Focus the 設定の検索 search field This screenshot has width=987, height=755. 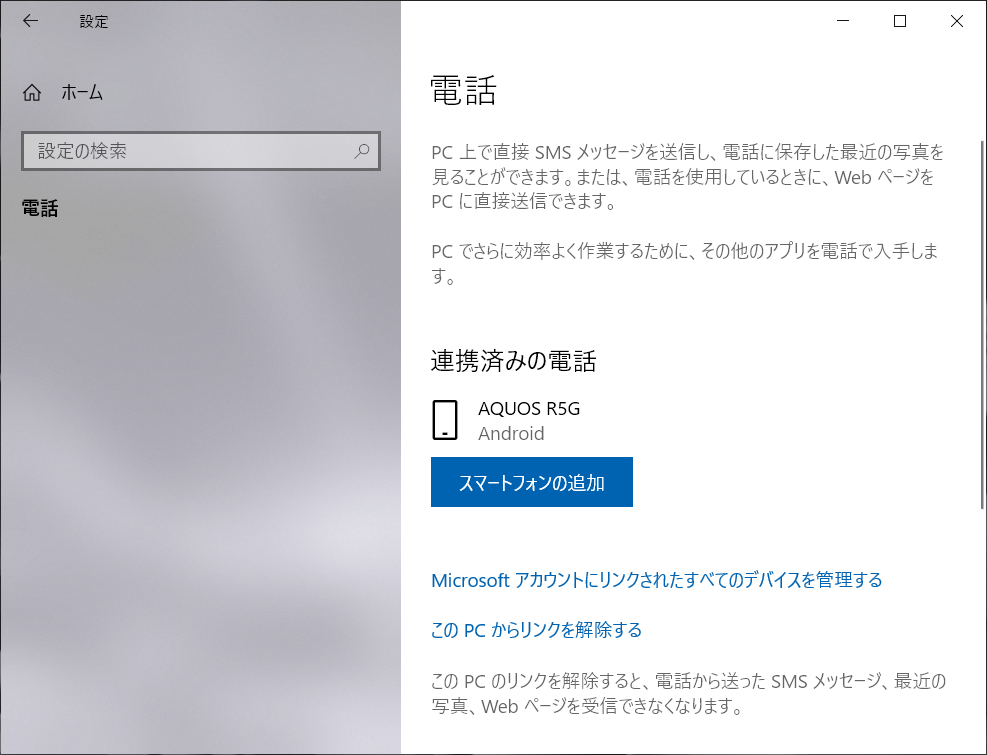201,151
